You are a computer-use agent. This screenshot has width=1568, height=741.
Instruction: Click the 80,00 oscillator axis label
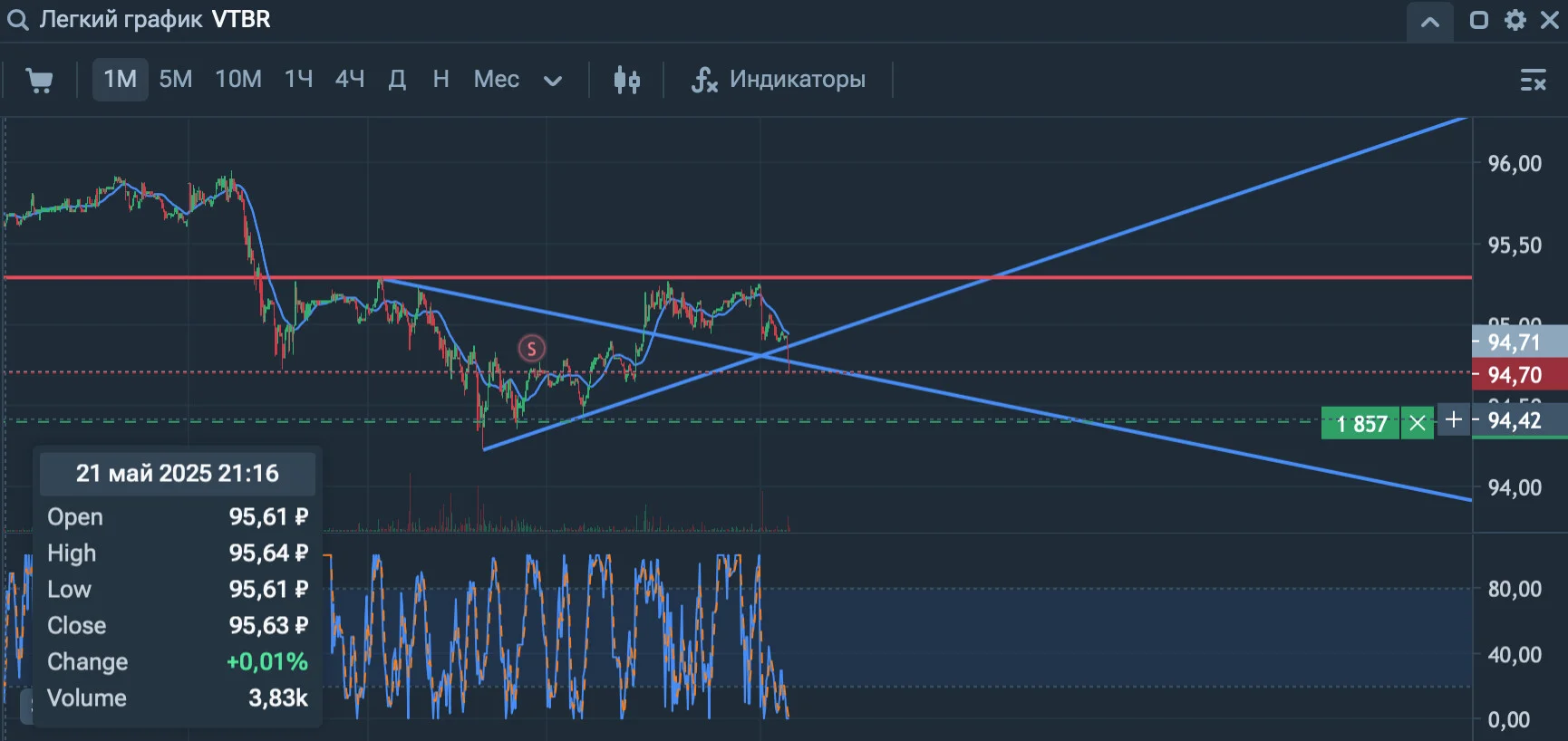tap(1515, 590)
